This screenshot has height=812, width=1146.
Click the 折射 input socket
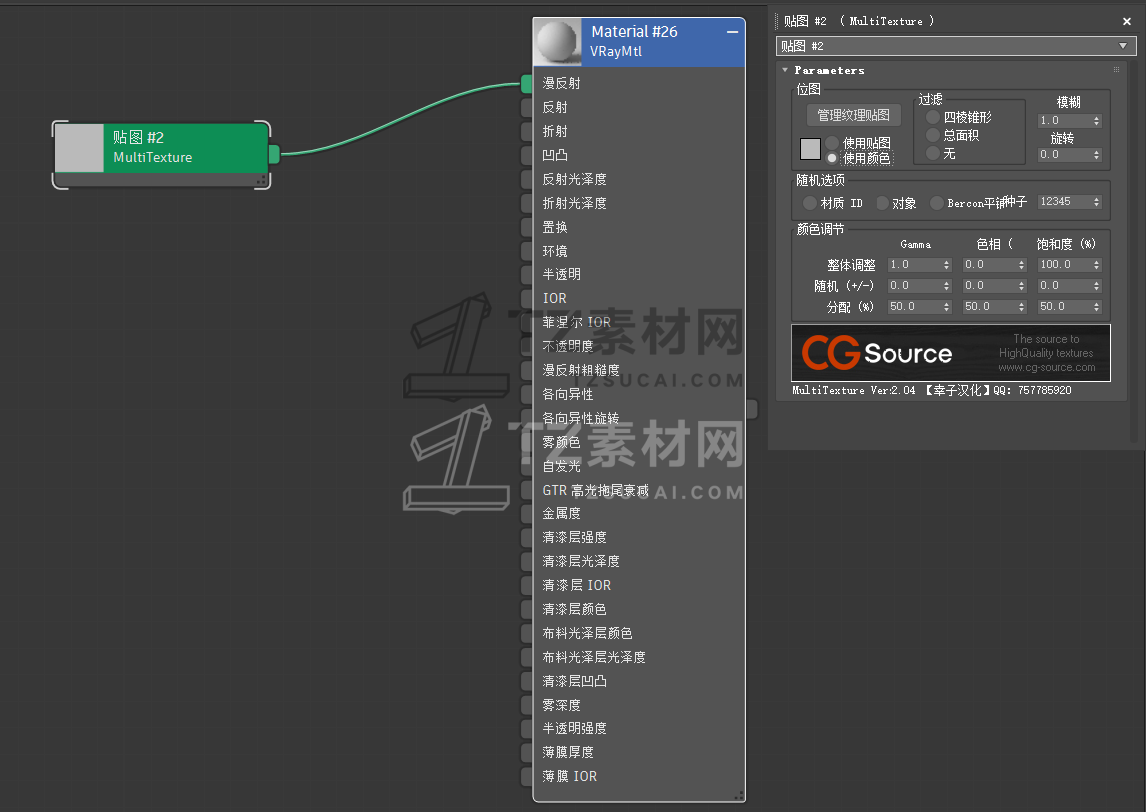[526, 132]
